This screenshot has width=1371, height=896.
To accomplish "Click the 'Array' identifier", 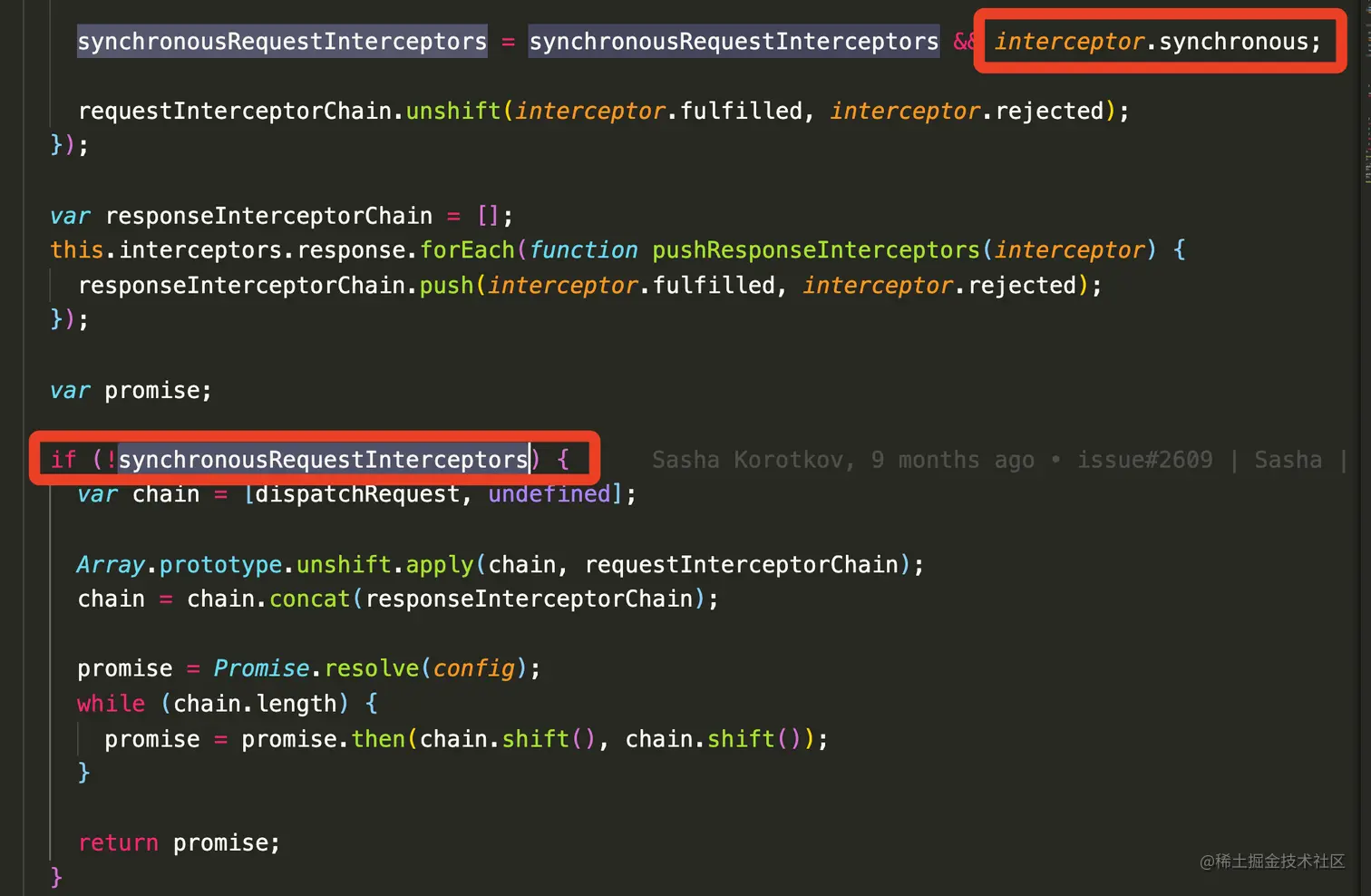I will (x=111, y=565).
